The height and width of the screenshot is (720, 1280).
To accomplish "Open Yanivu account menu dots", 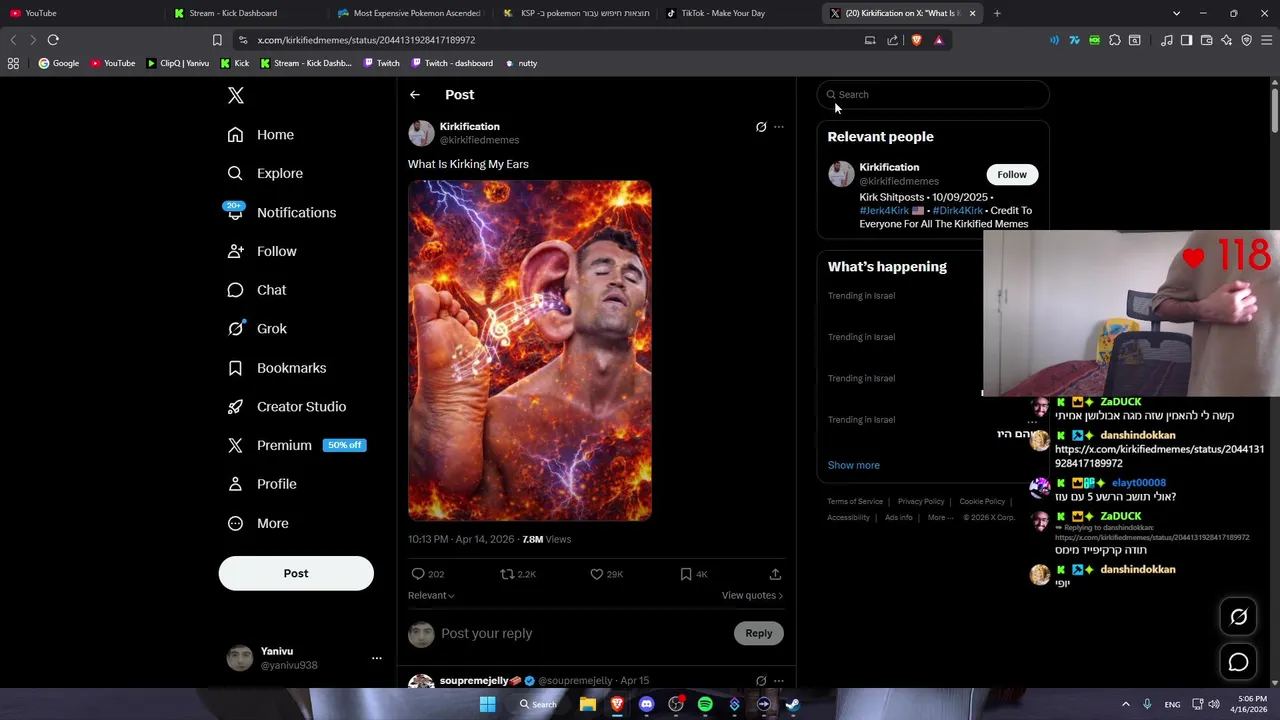I will [376, 658].
